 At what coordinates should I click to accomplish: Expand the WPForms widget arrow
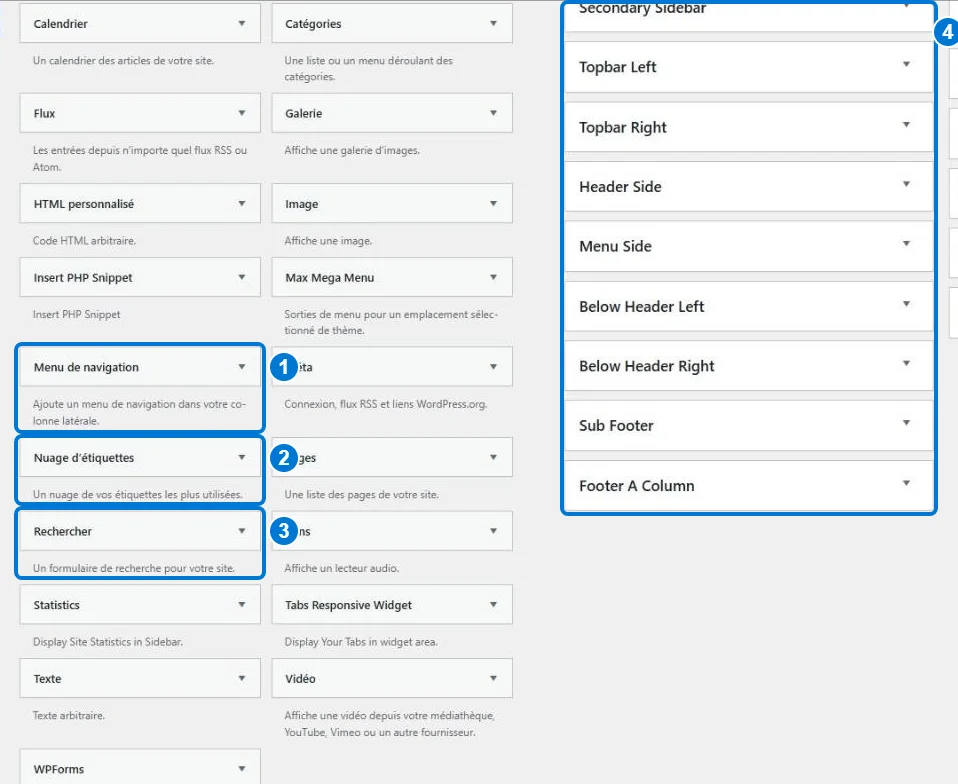pos(242,769)
